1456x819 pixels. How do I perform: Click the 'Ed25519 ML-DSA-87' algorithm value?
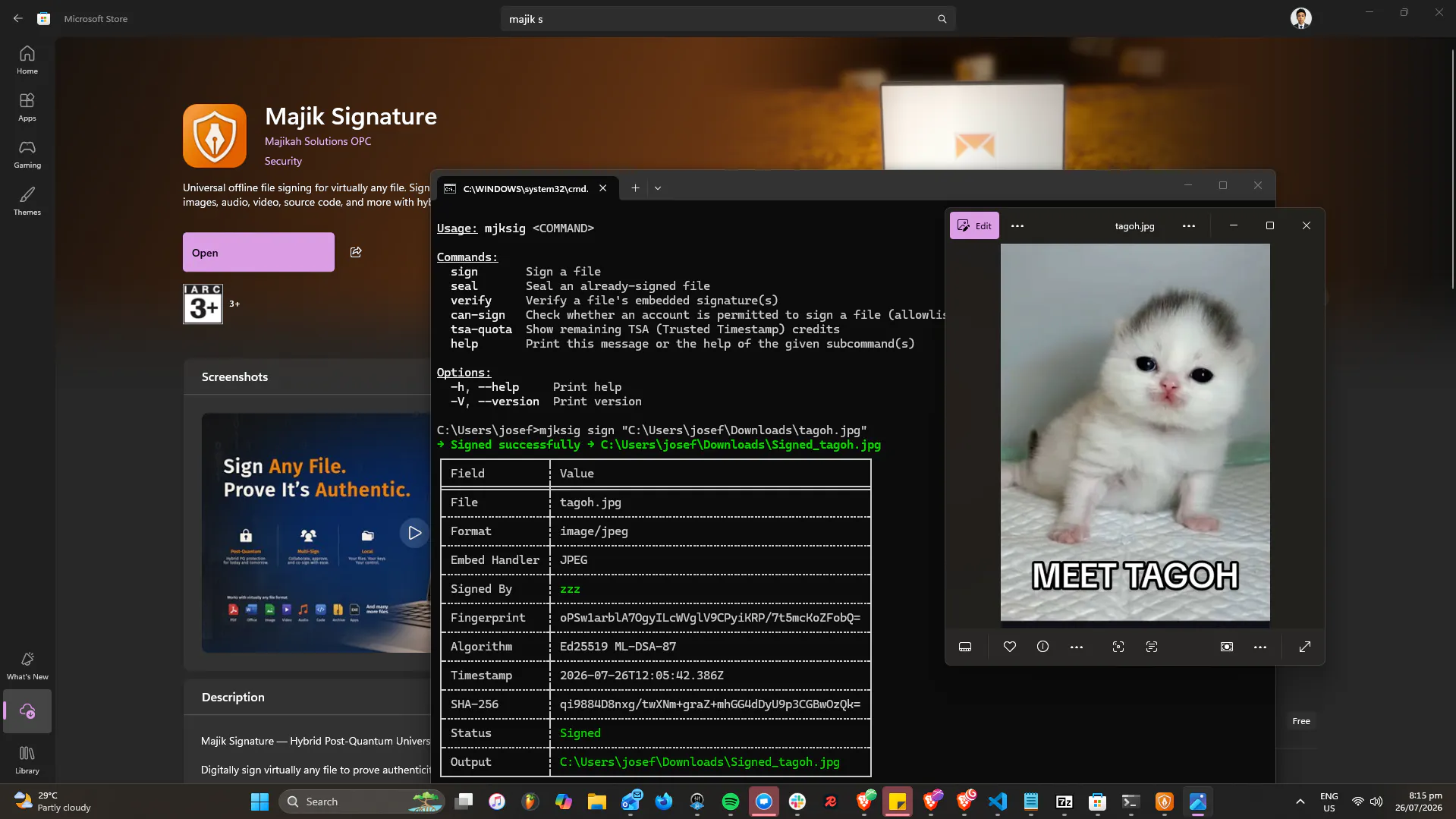(x=618, y=647)
